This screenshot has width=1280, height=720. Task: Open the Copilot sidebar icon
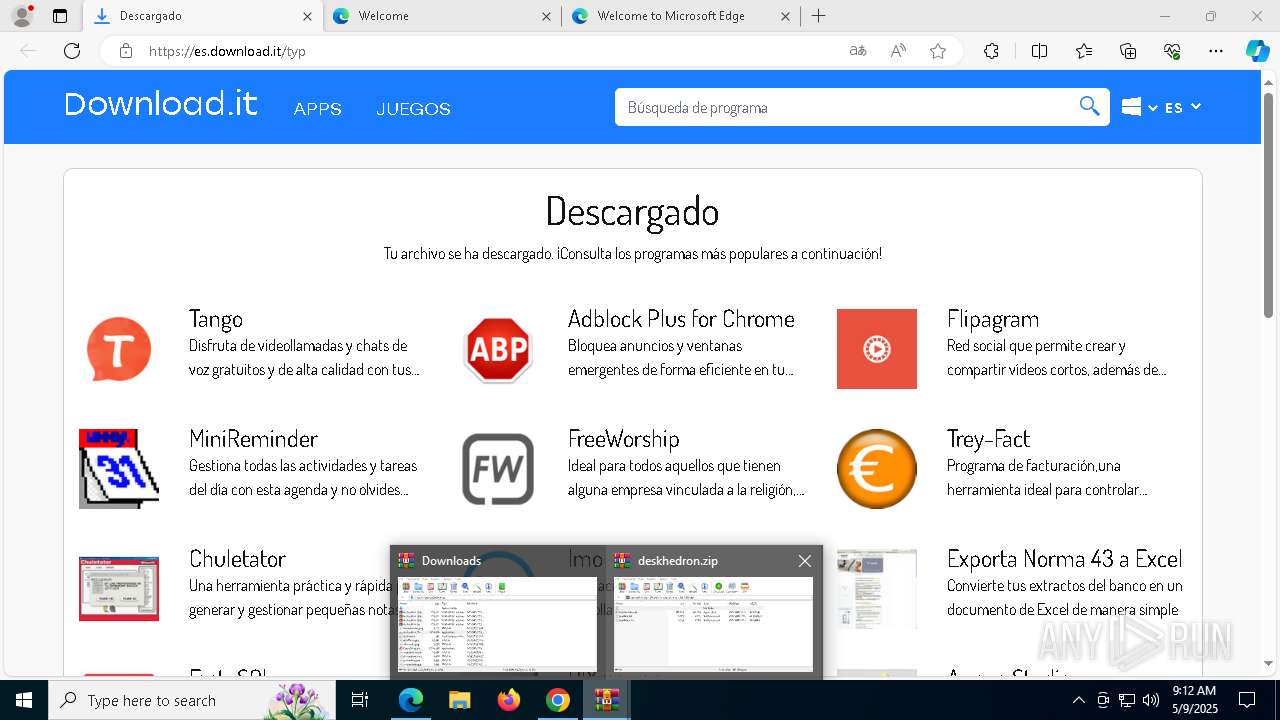[x=1258, y=51]
